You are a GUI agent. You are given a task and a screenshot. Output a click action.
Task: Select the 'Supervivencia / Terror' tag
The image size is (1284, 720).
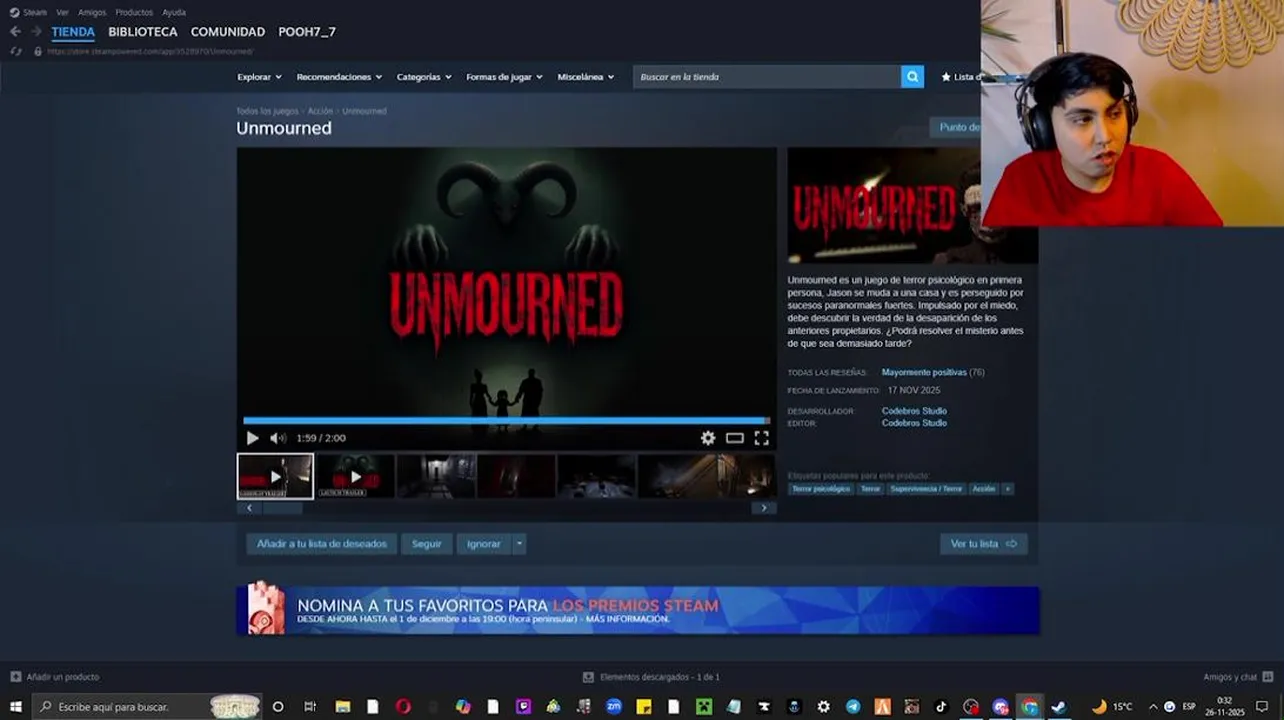tap(926, 489)
